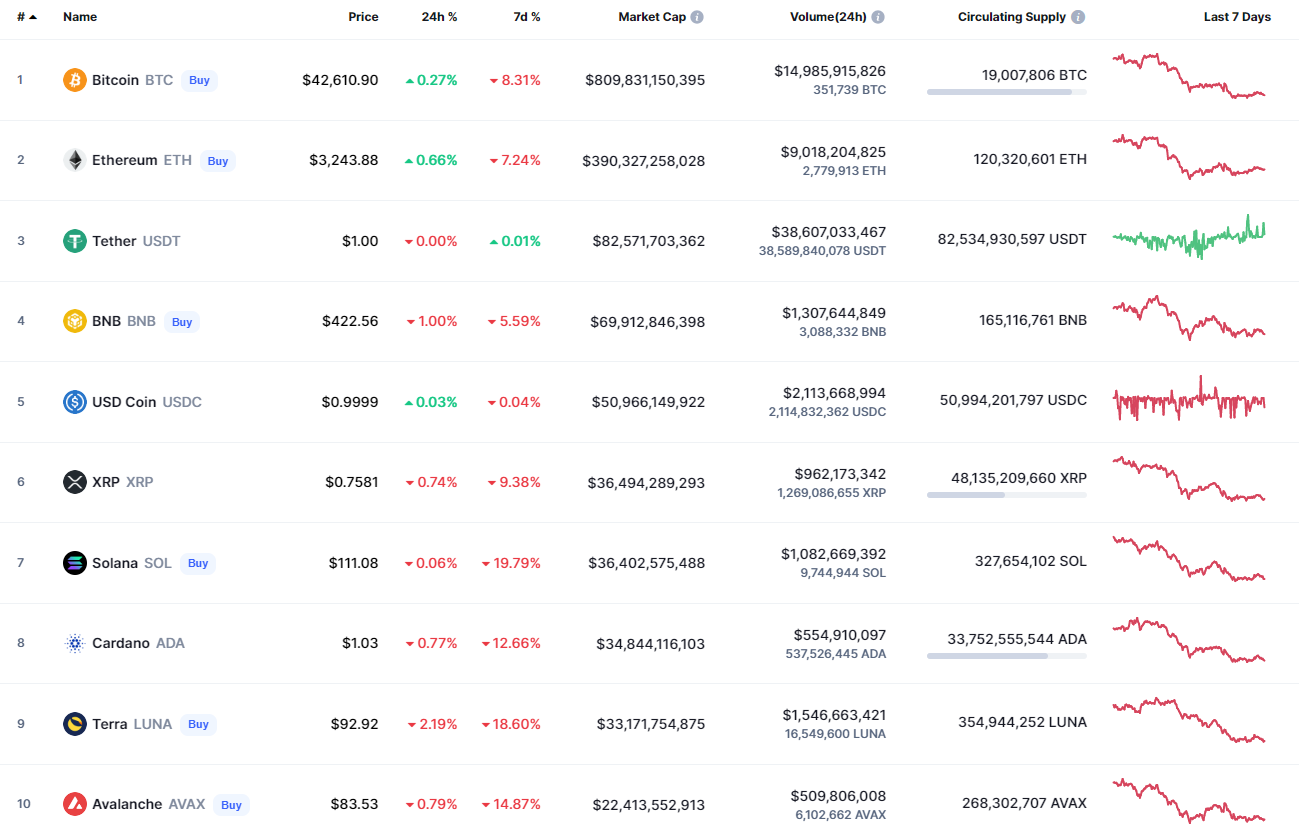1299x837 pixels.
Task: Click the Solana logo icon
Action: 75,563
